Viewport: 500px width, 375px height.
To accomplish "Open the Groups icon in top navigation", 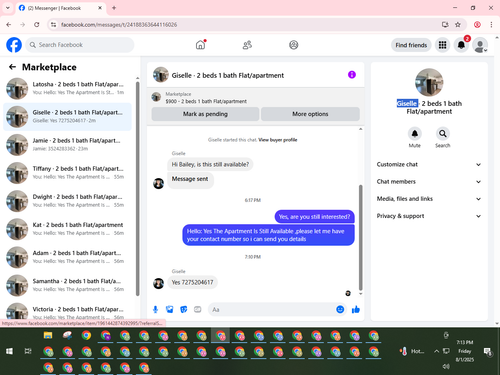I will tap(294, 45).
